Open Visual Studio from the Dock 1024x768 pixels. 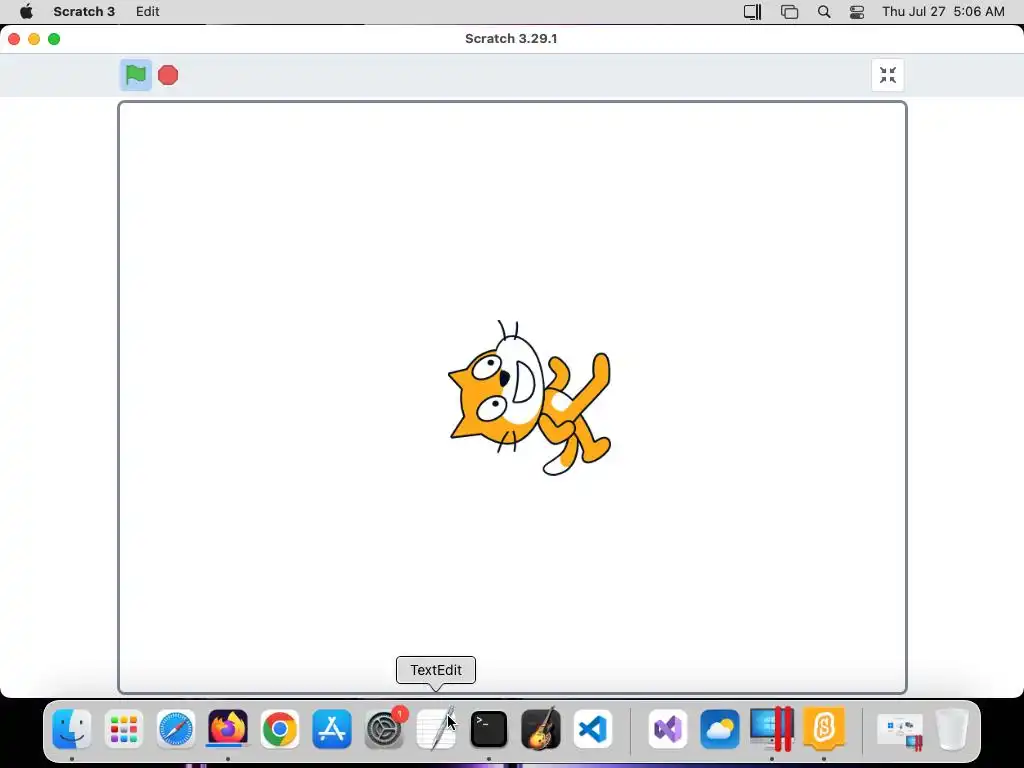pos(667,729)
